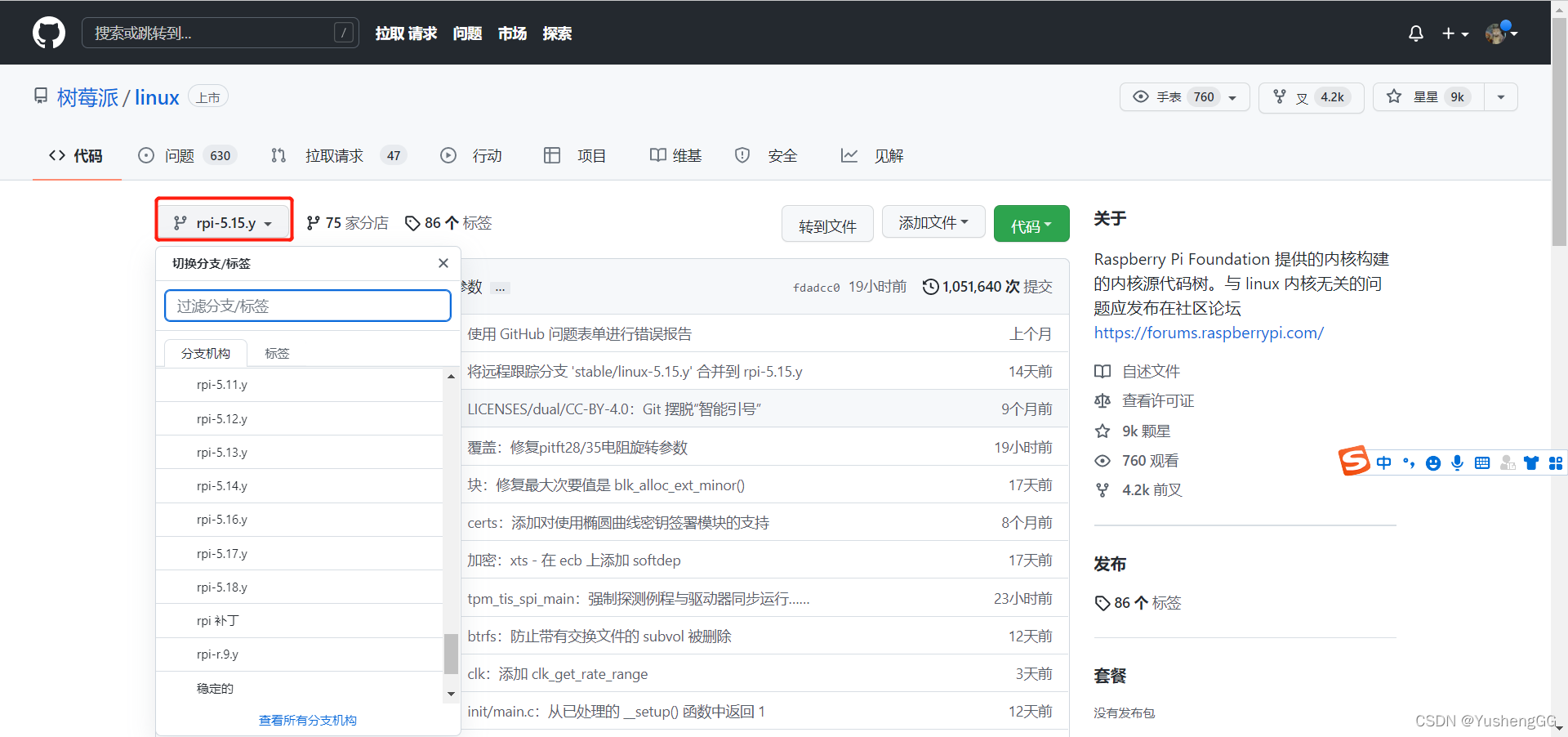This screenshot has width=1568, height=737.
Task: Choose branch rpi-5.17.y
Action: point(299,553)
